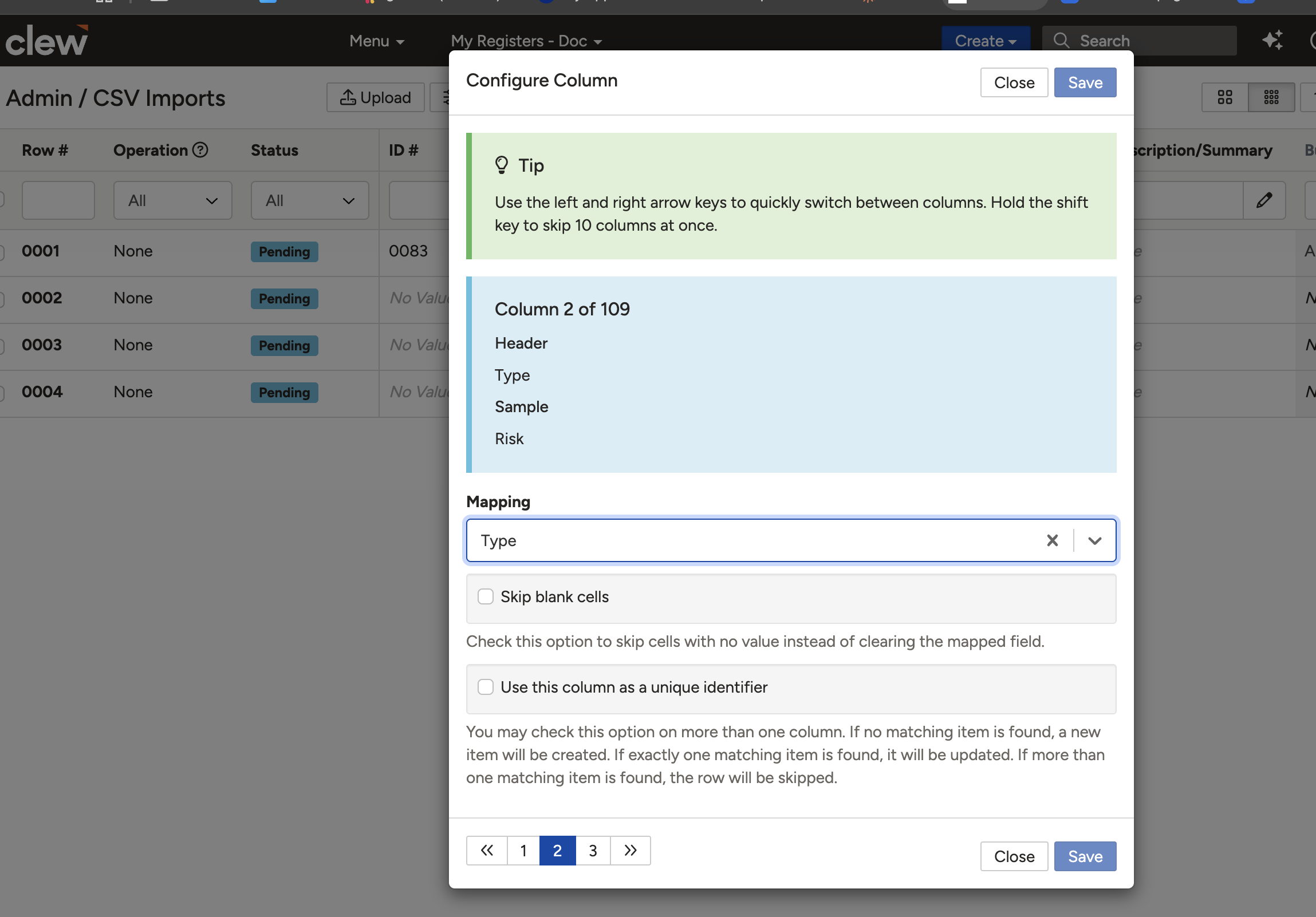Select page 1 in pagination
The height and width of the screenshot is (917, 1316).
click(x=523, y=851)
